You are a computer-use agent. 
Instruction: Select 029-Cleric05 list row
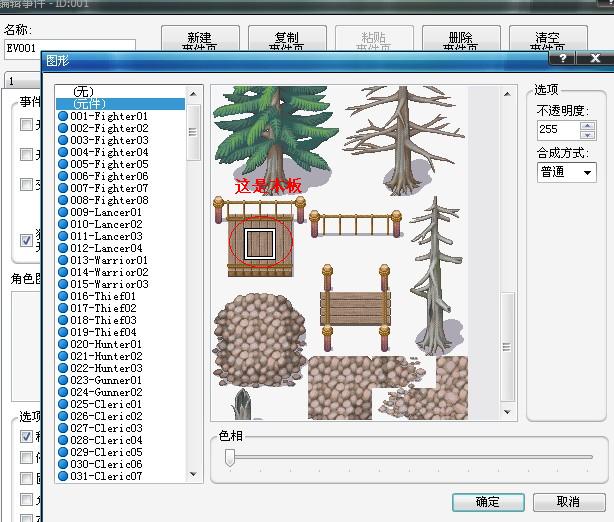click(x=121, y=452)
